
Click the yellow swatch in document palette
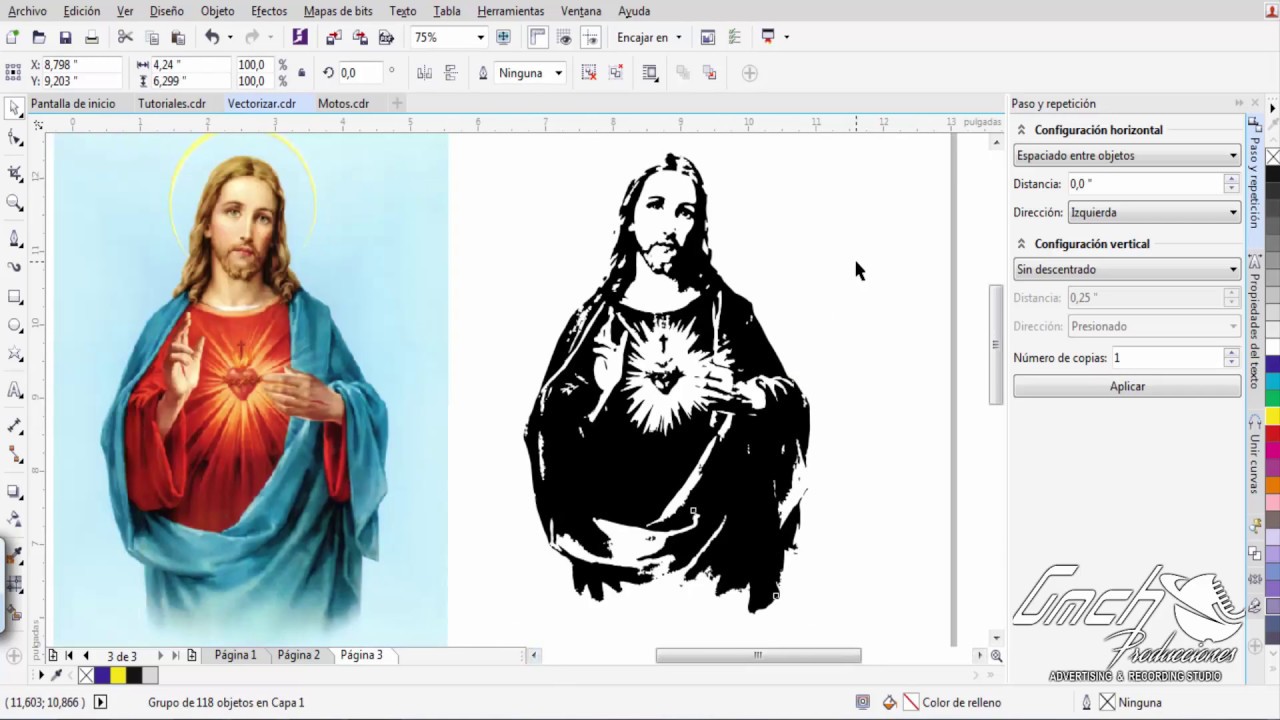point(118,676)
